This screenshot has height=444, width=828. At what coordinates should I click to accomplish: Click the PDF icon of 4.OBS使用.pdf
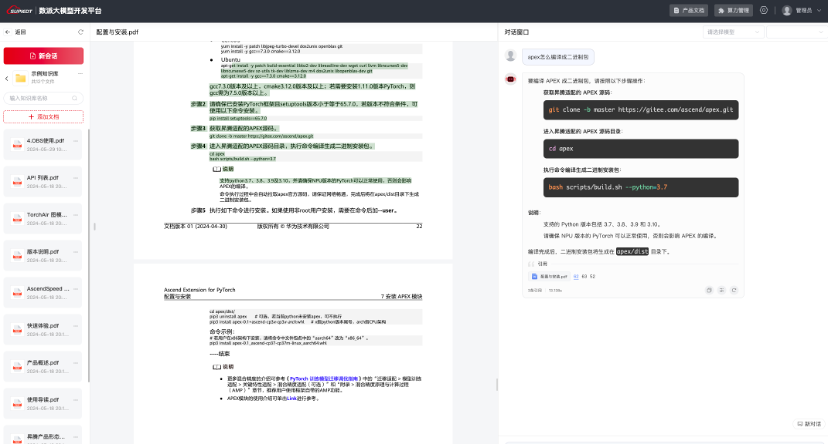coord(17,145)
